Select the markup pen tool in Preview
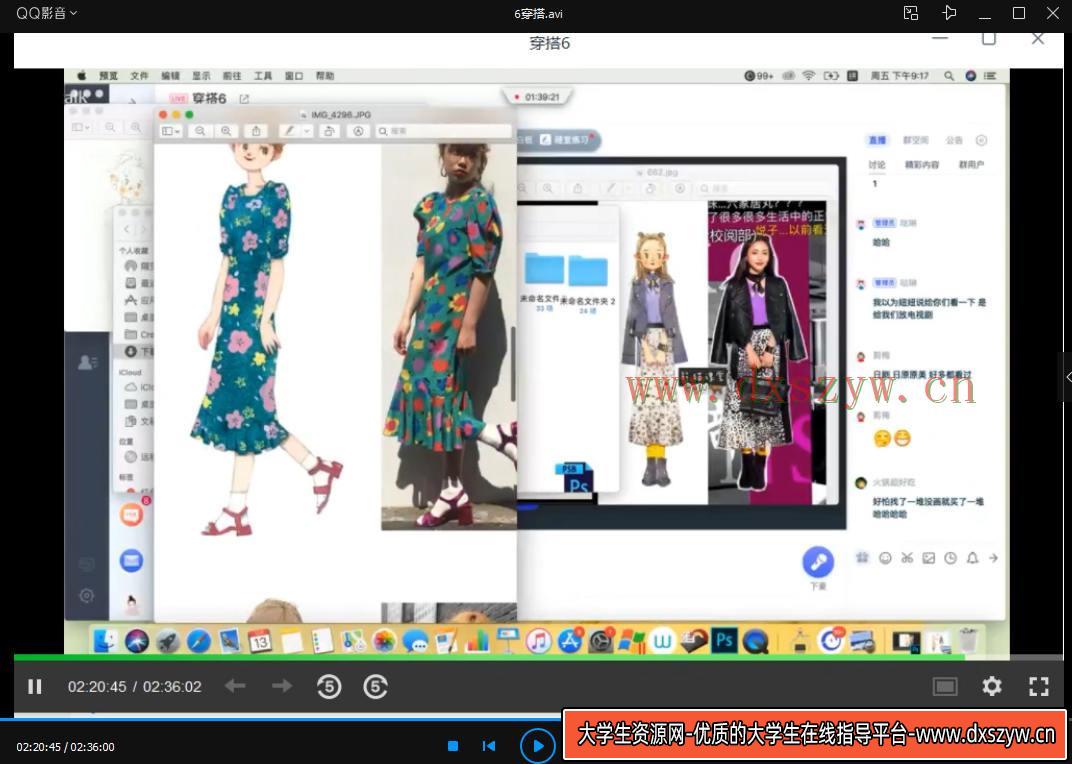Viewport: 1072px width, 764px height. pyautogui.click(x=290, y=131)
